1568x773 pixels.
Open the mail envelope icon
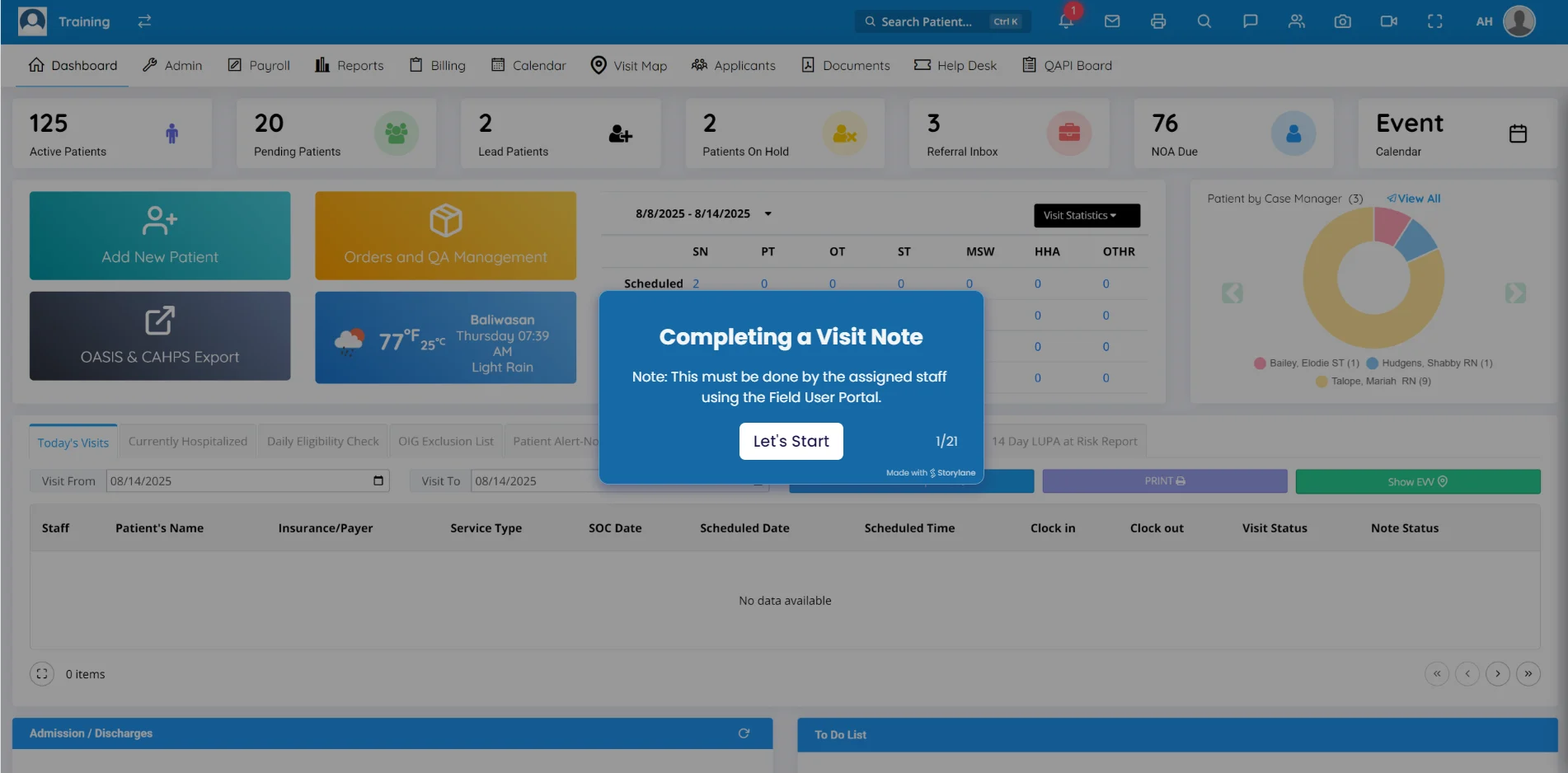(x=1112, y=21)
